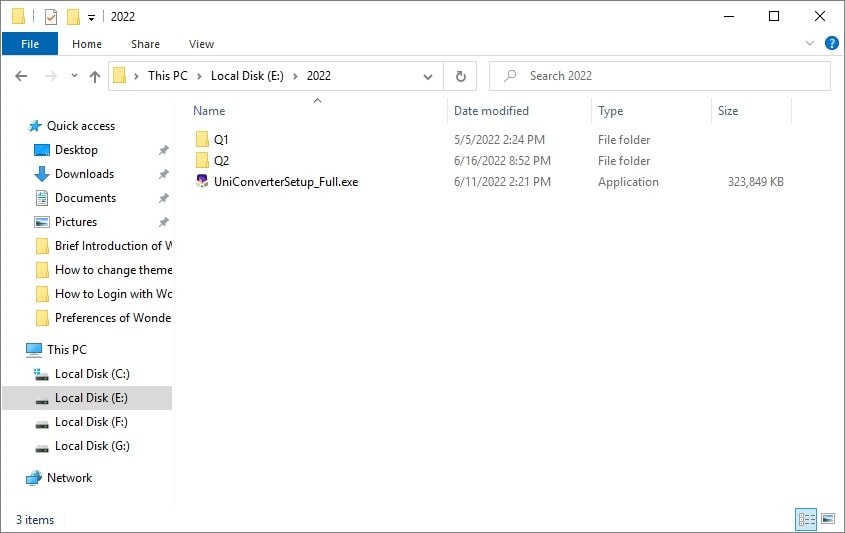
Task: Refresh the 2022 folder
Action: [460, 76]
